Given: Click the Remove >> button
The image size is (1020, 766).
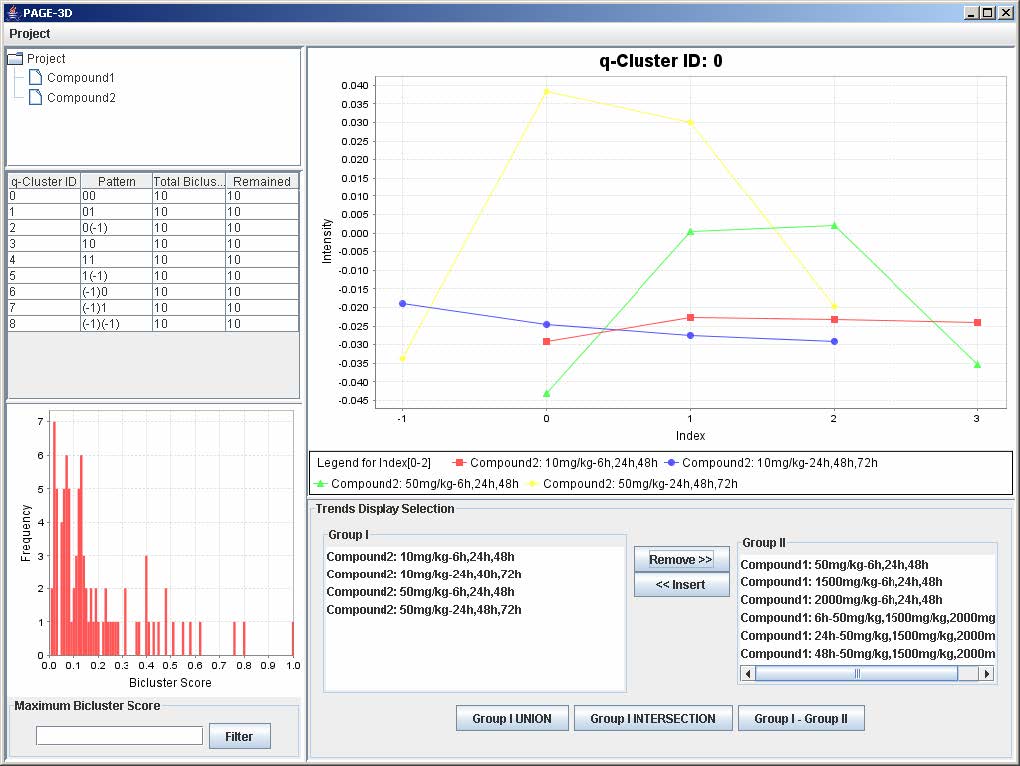Looking at the screenshot, I should [681, 559].
